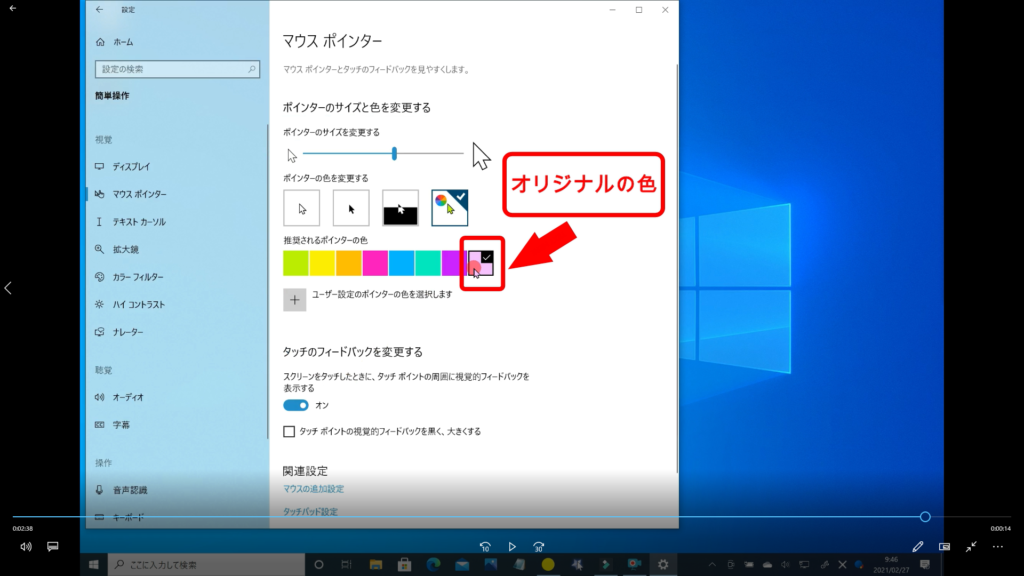The height and width of the screenshot is (576, 1024).
Task: Click plus button for custom pointer color
Action: click(295, 299)
